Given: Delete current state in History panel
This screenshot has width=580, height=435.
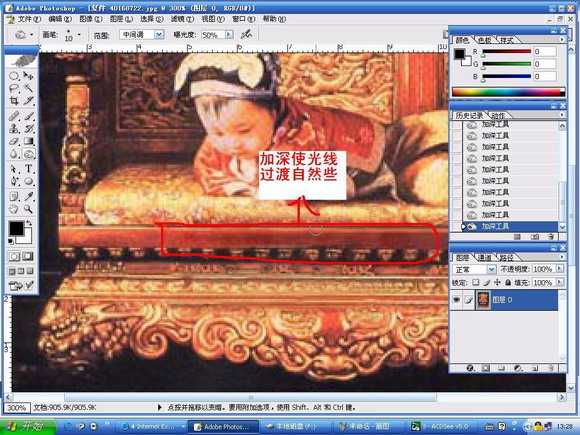Looking at the screenshot, I should point(551,237).
